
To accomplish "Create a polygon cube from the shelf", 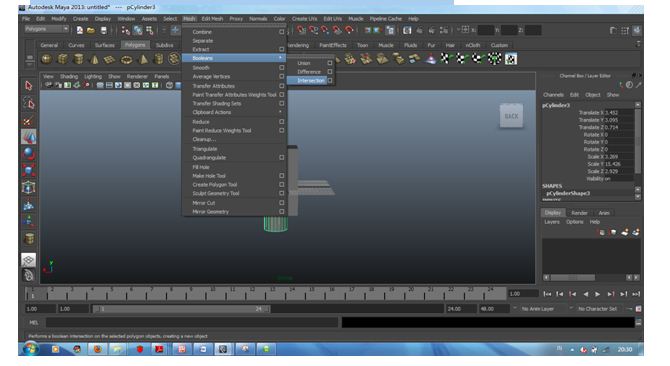I will pos(62,59).
